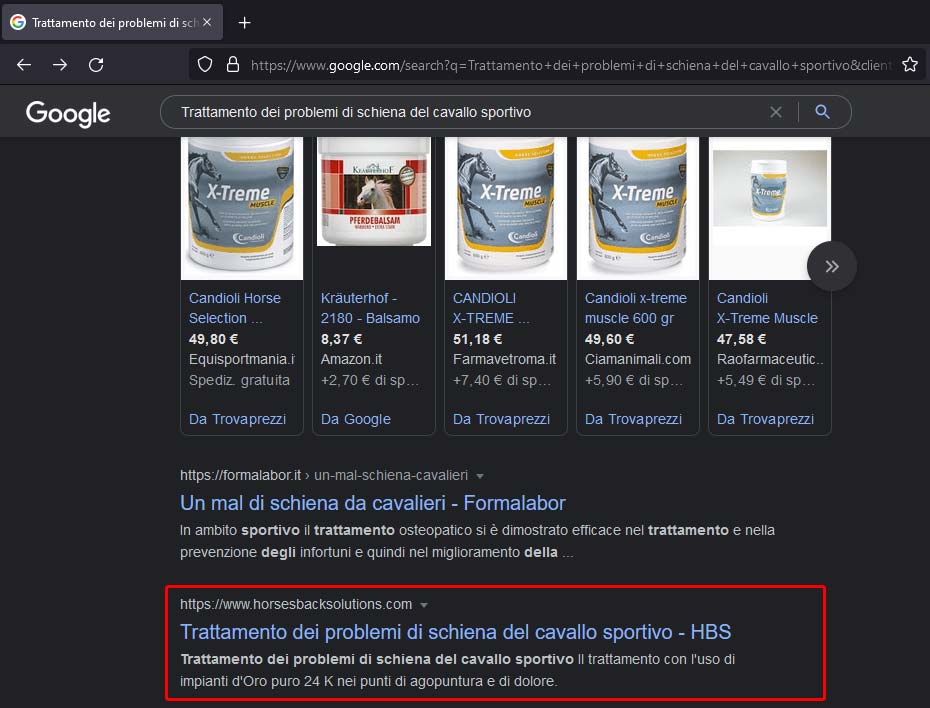Clear the search query with the X icon
Viewport: 930px width, 708px height.
(776, 112)
